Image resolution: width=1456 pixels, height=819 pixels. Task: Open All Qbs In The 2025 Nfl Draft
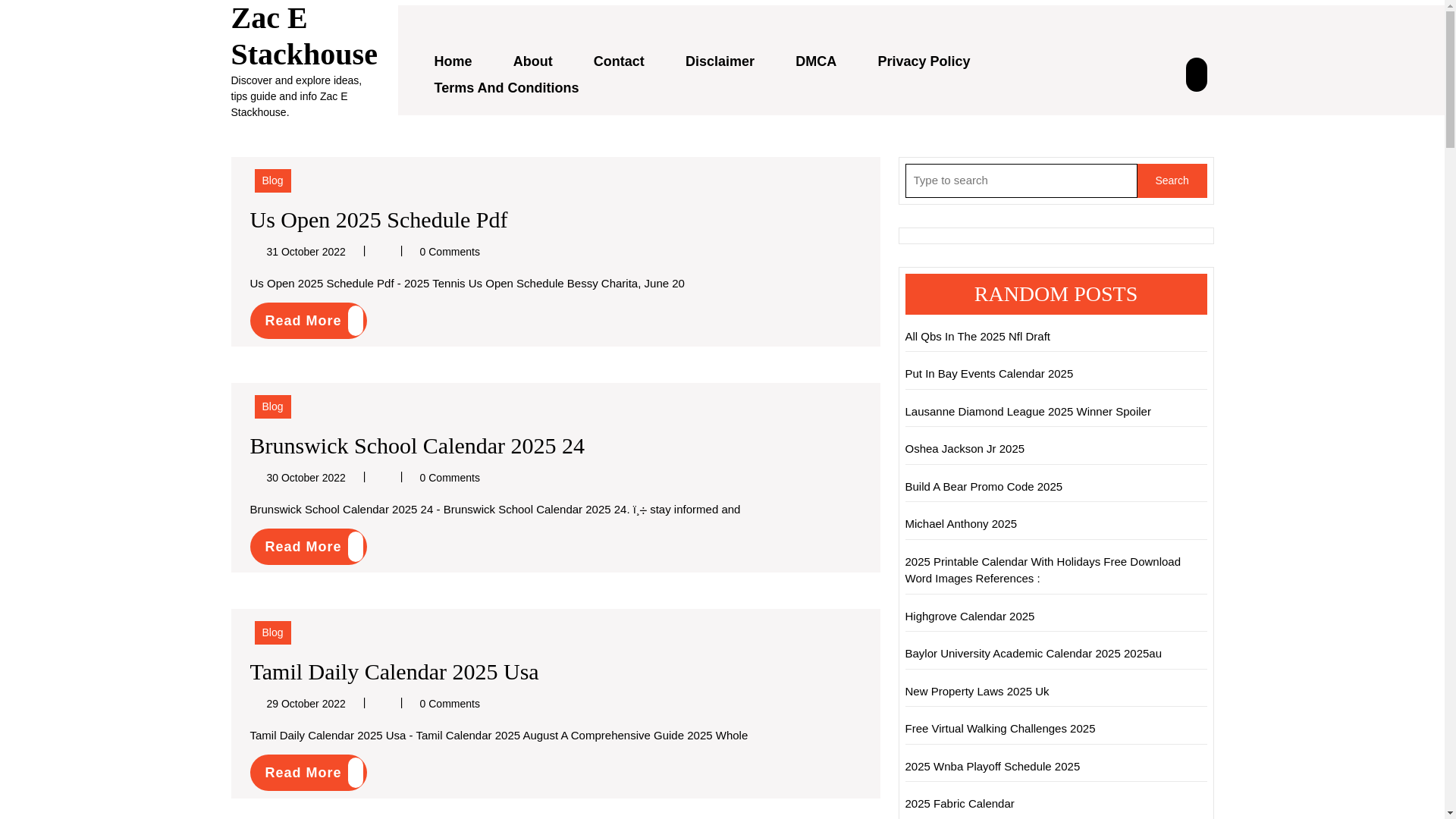coord(977,336)
